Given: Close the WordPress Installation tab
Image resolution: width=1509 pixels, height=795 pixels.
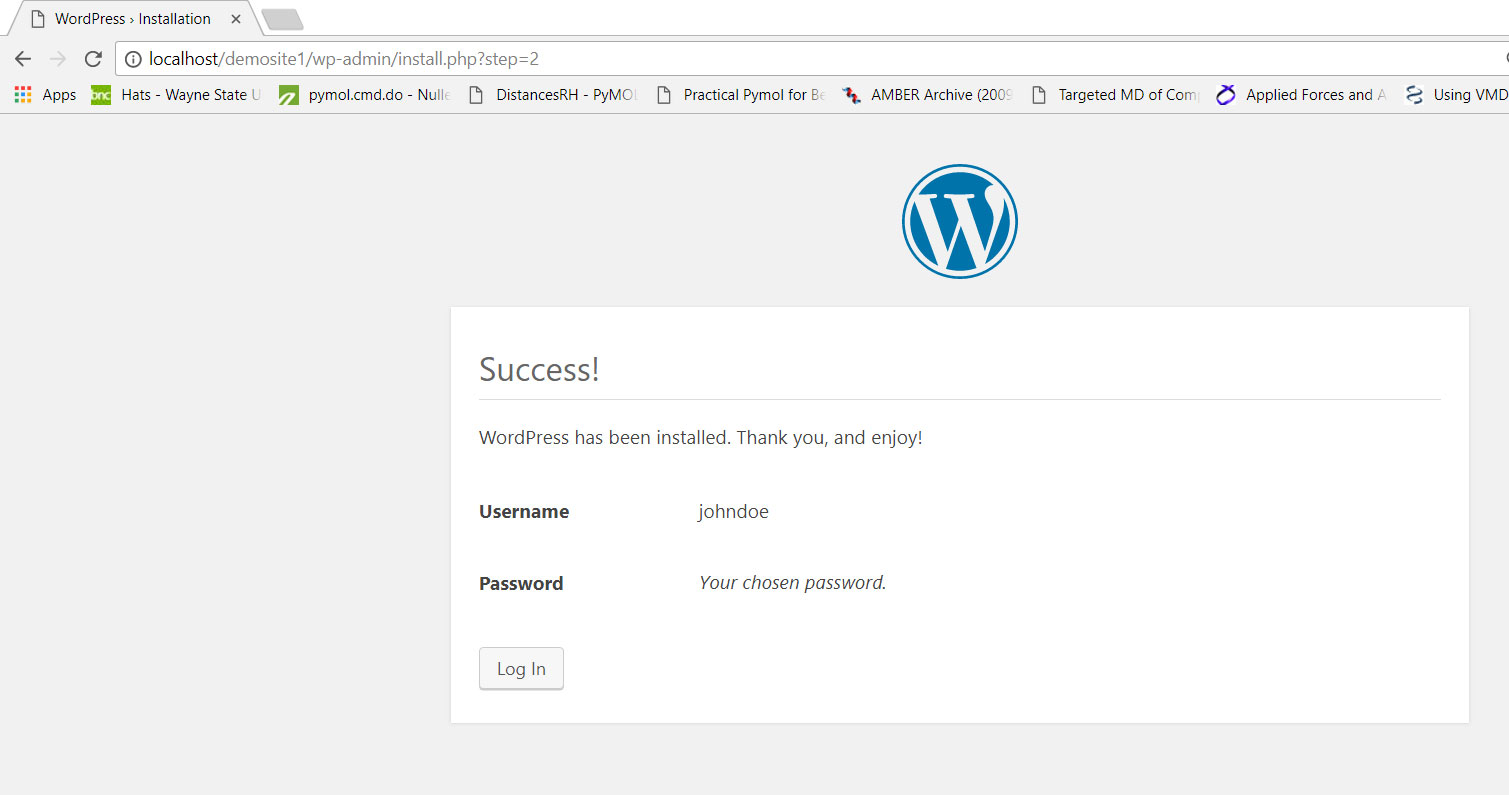Looking at the screenshot, I should [236, 19].
